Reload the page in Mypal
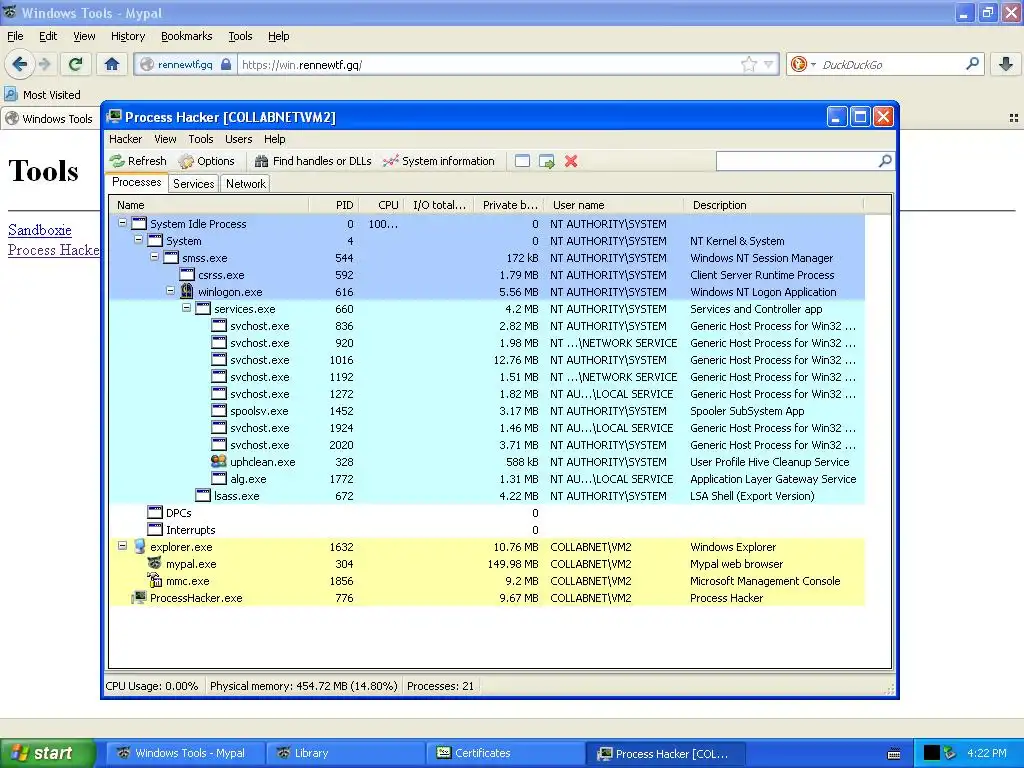1024x768 pixels. (76, 64)
